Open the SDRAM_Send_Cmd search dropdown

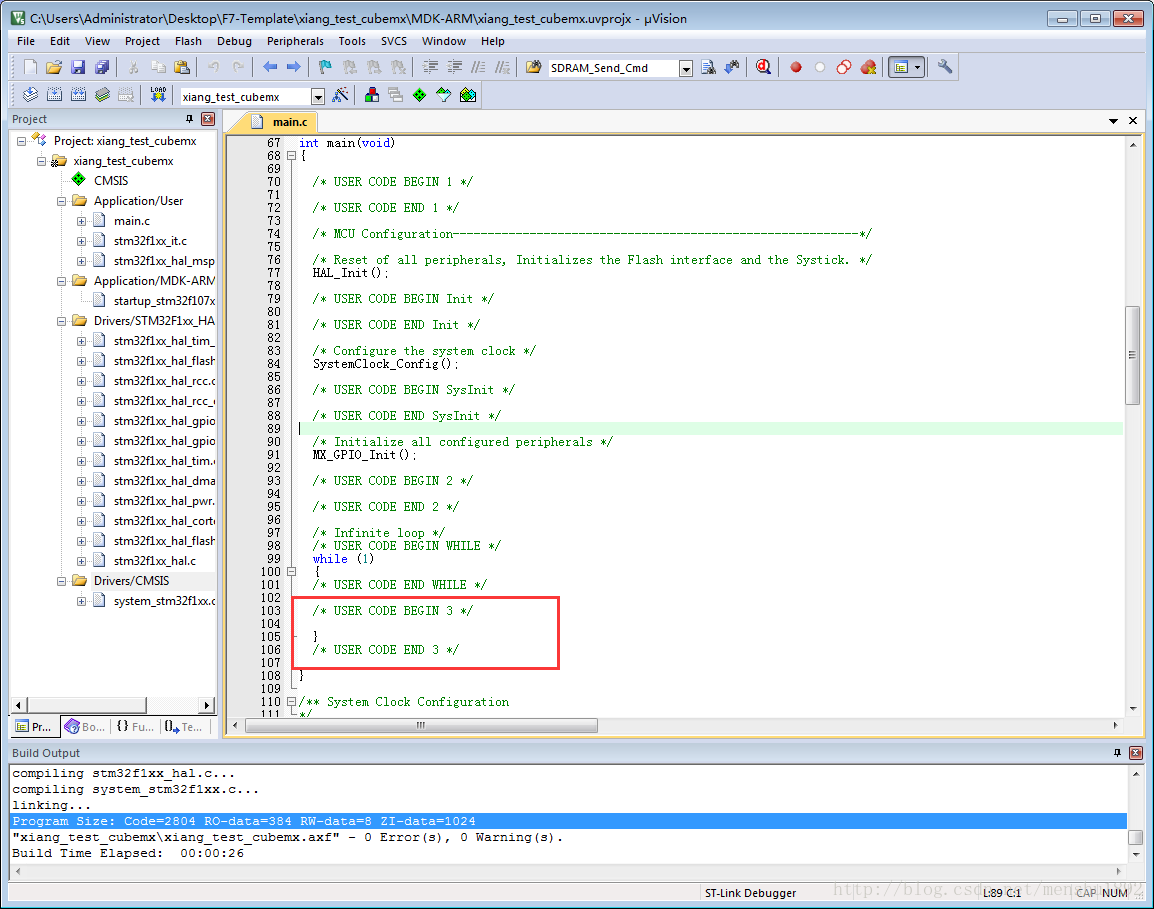pos(686,68)
